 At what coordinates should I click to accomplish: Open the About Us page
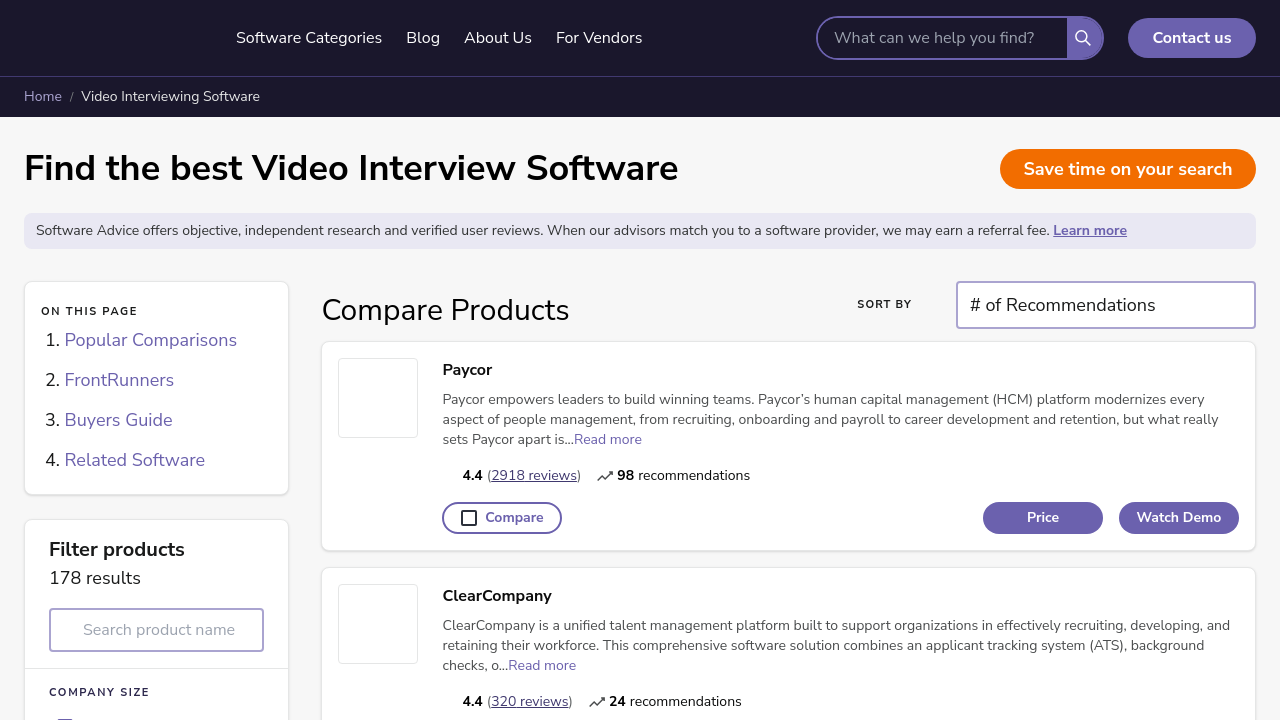498,38
